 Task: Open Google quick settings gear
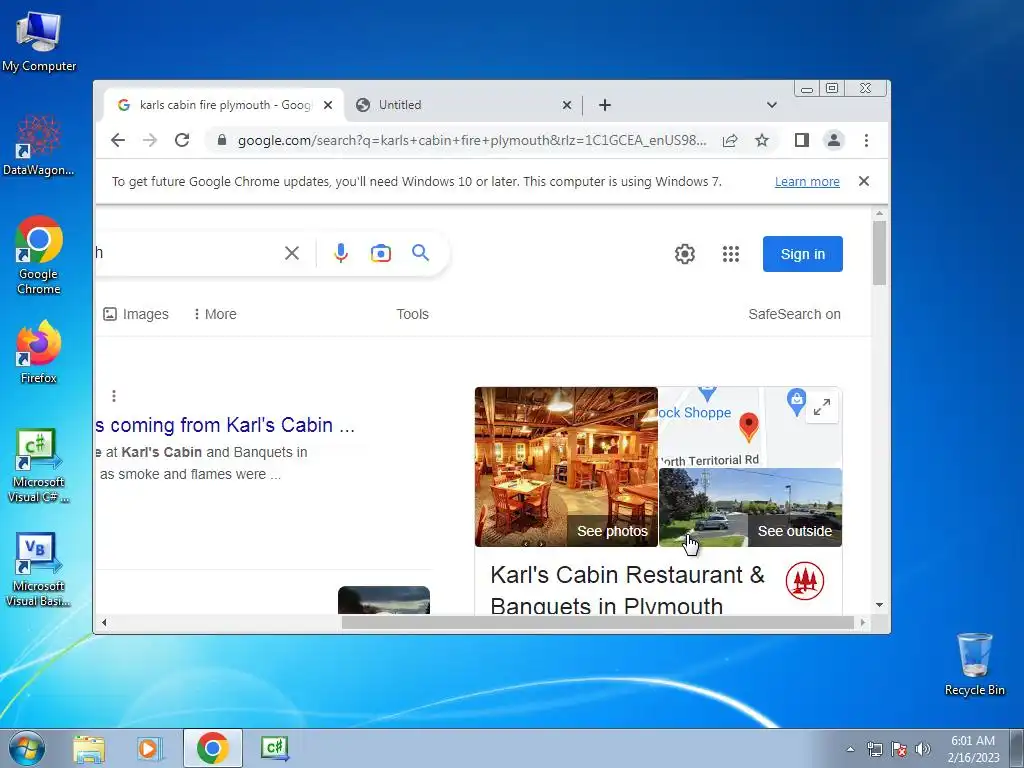point(684,253)
